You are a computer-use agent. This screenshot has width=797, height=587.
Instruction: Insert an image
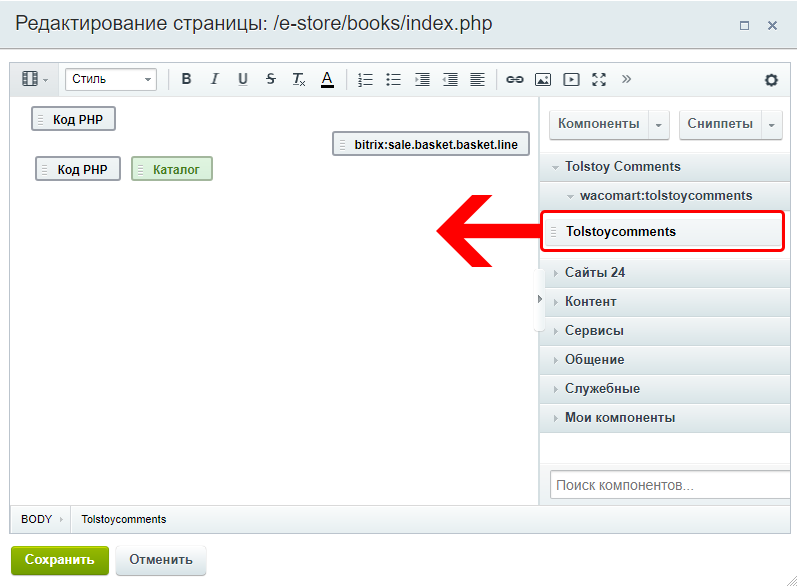pyautogui.click(x=543, y=79)
